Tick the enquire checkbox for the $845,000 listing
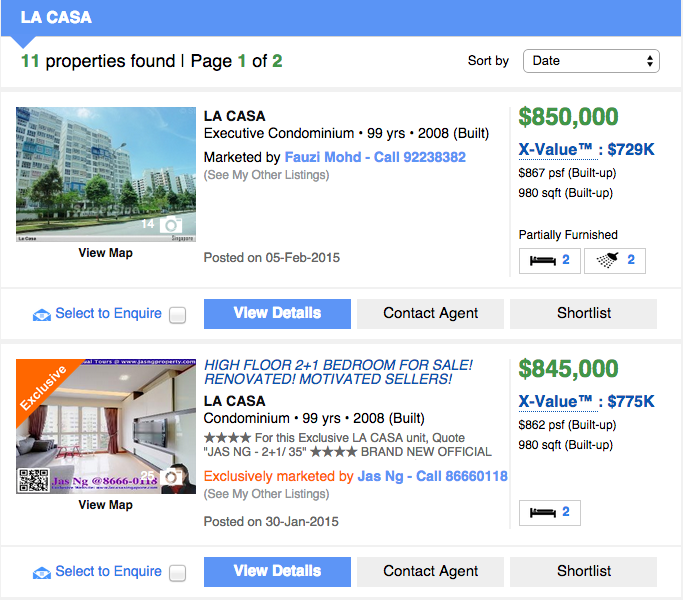Viewport: 683px width, 600px height. point(178,573)
